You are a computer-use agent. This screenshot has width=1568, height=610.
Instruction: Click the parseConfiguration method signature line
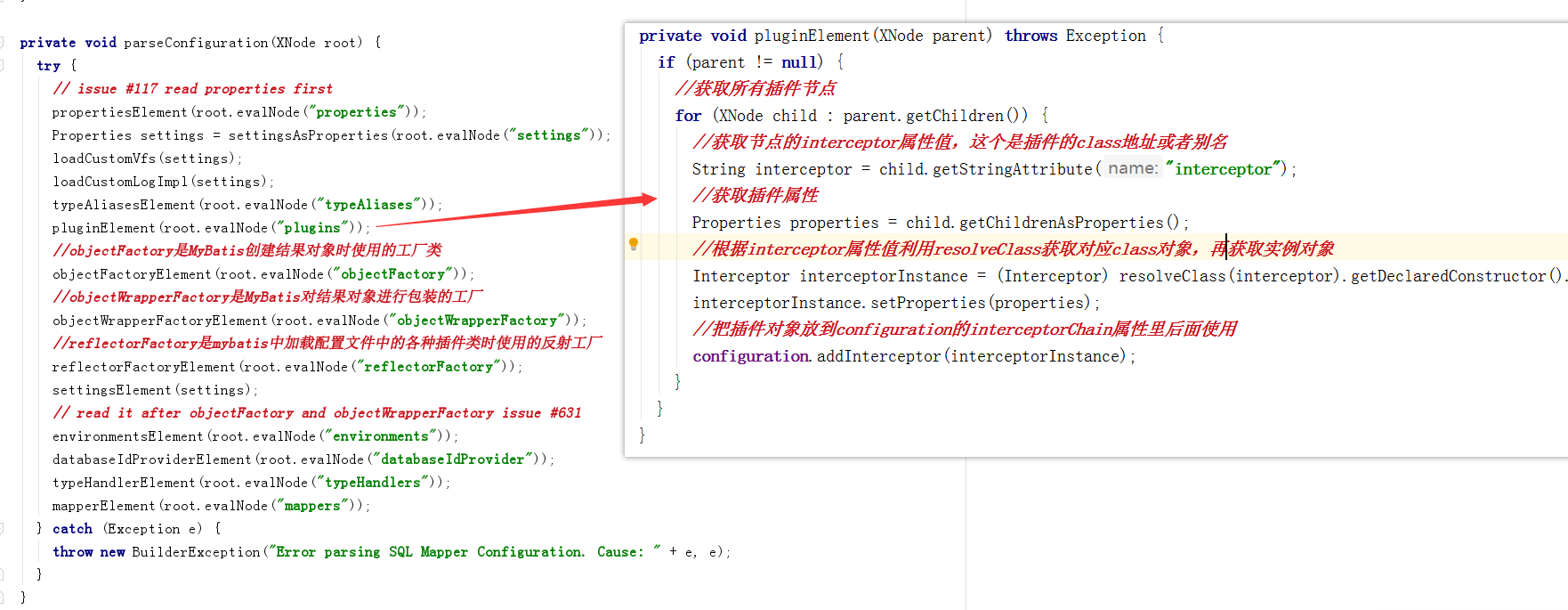(200, 43)
